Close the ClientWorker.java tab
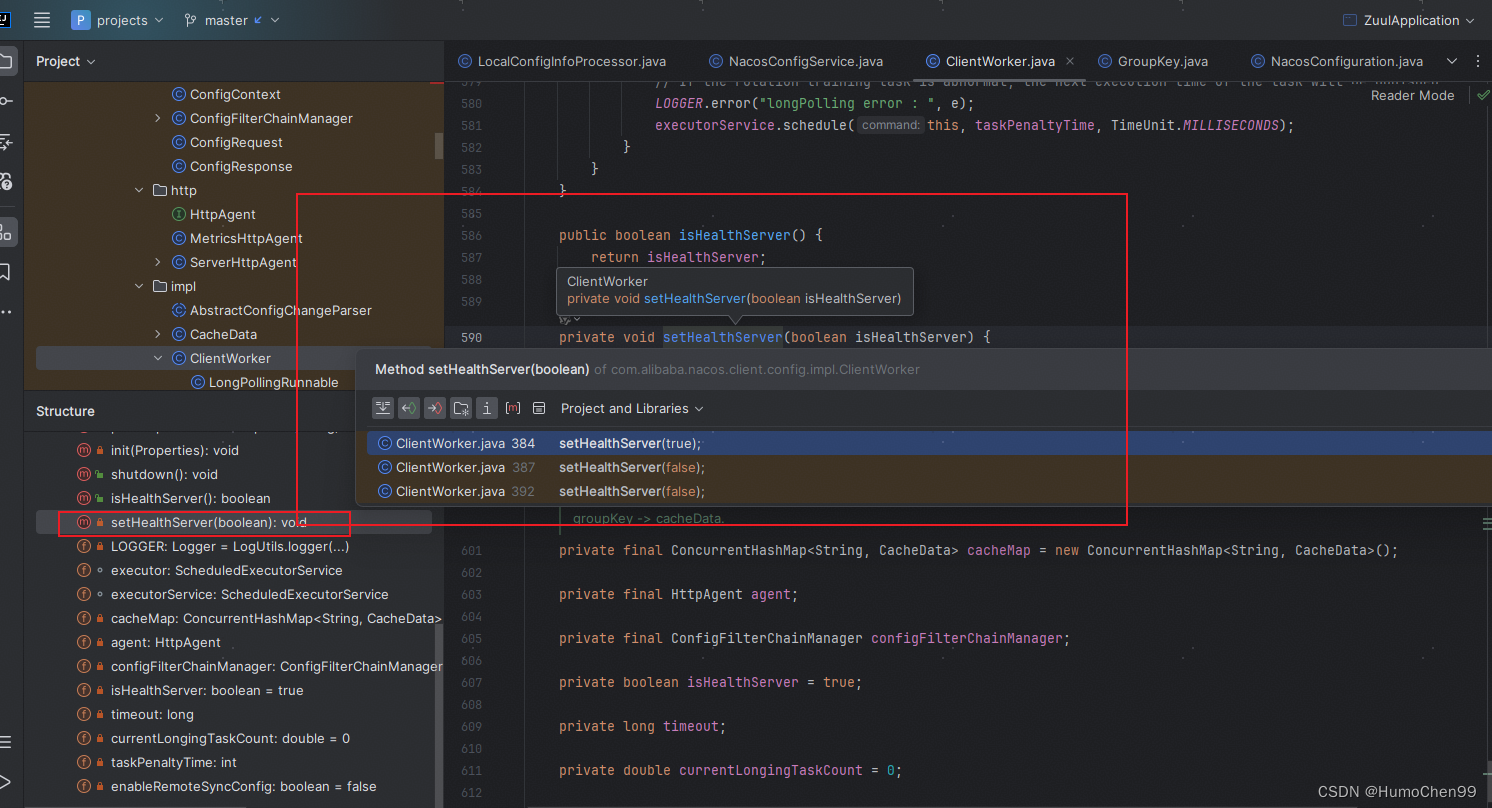 click(x=1070, y=61)
